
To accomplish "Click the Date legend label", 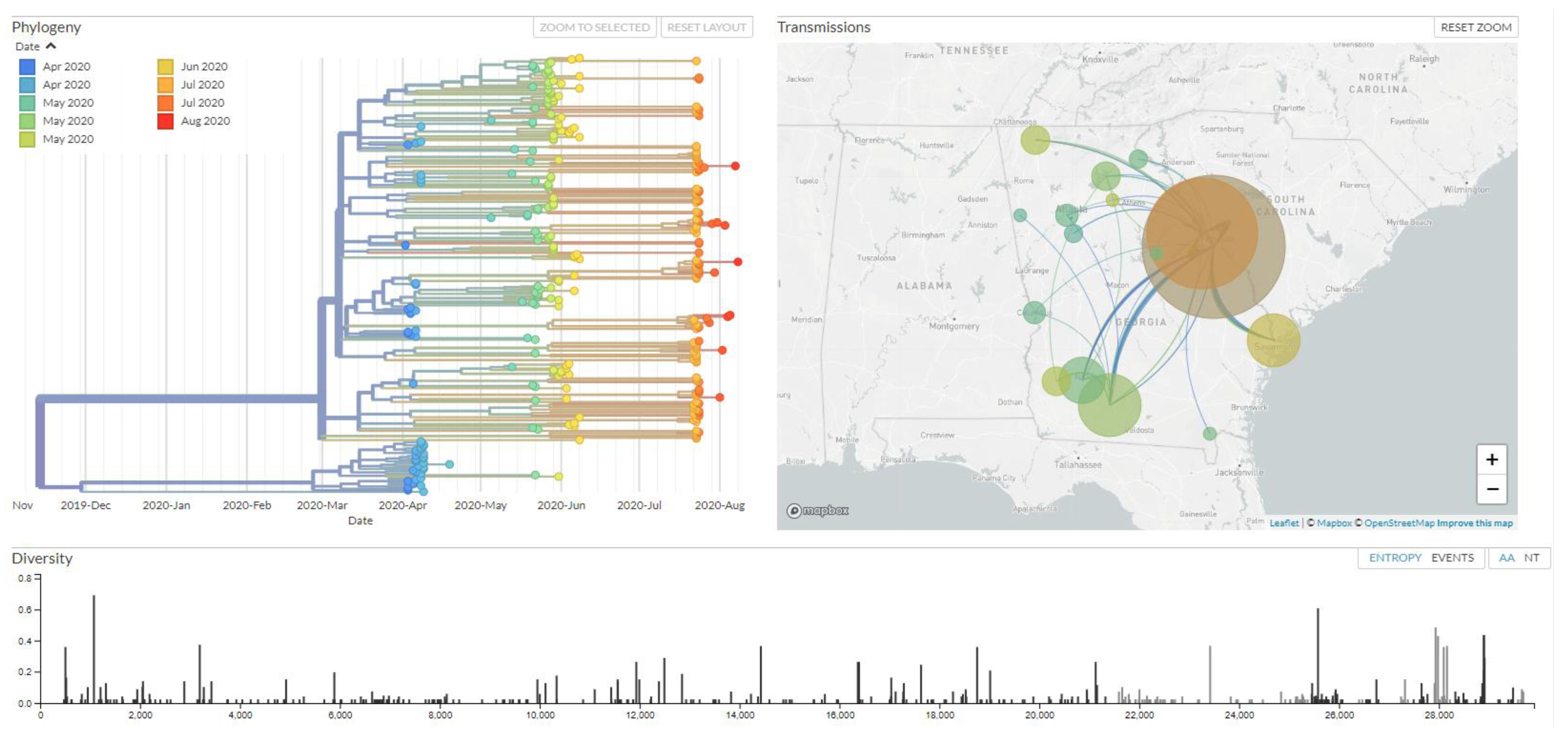I will coord(27,46).
